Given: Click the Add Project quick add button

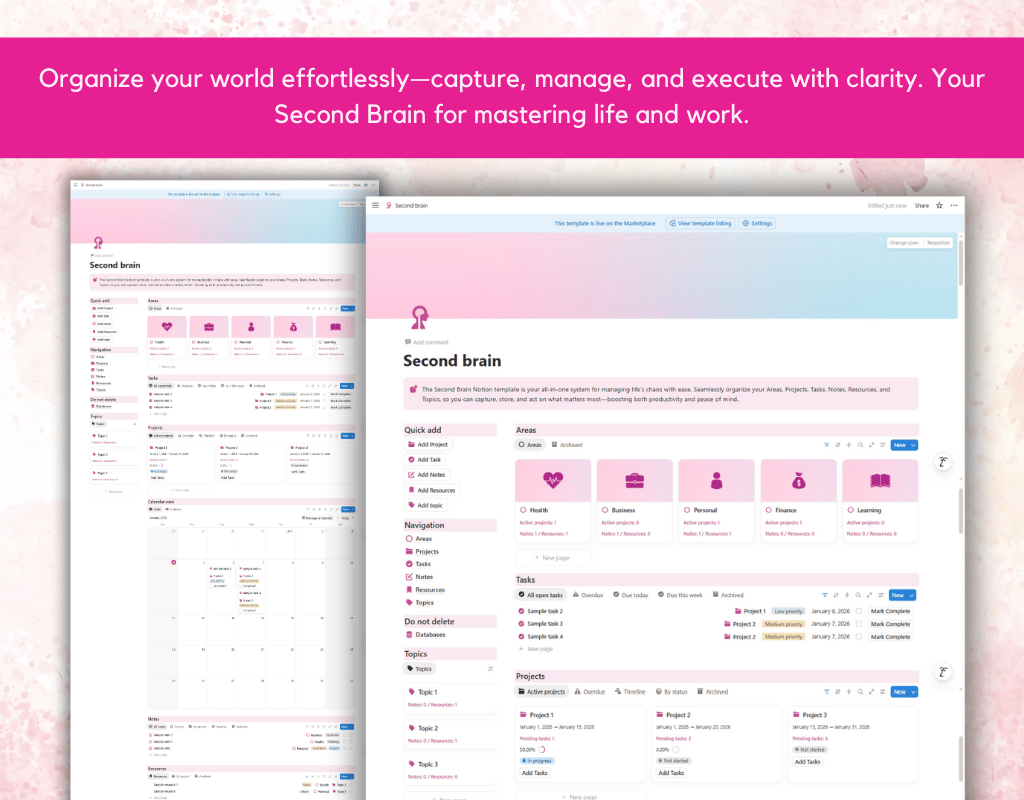Looking at the screenshot, I should (x=428, y=445).
